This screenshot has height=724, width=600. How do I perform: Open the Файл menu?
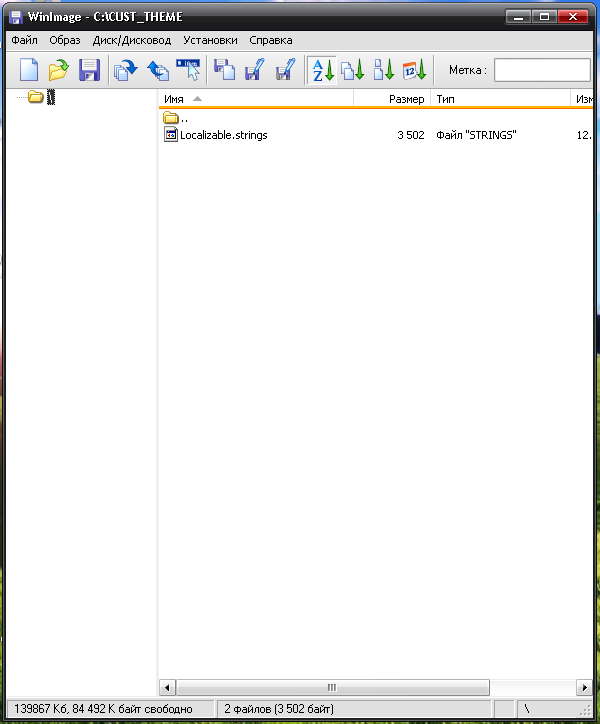(24, 40)
